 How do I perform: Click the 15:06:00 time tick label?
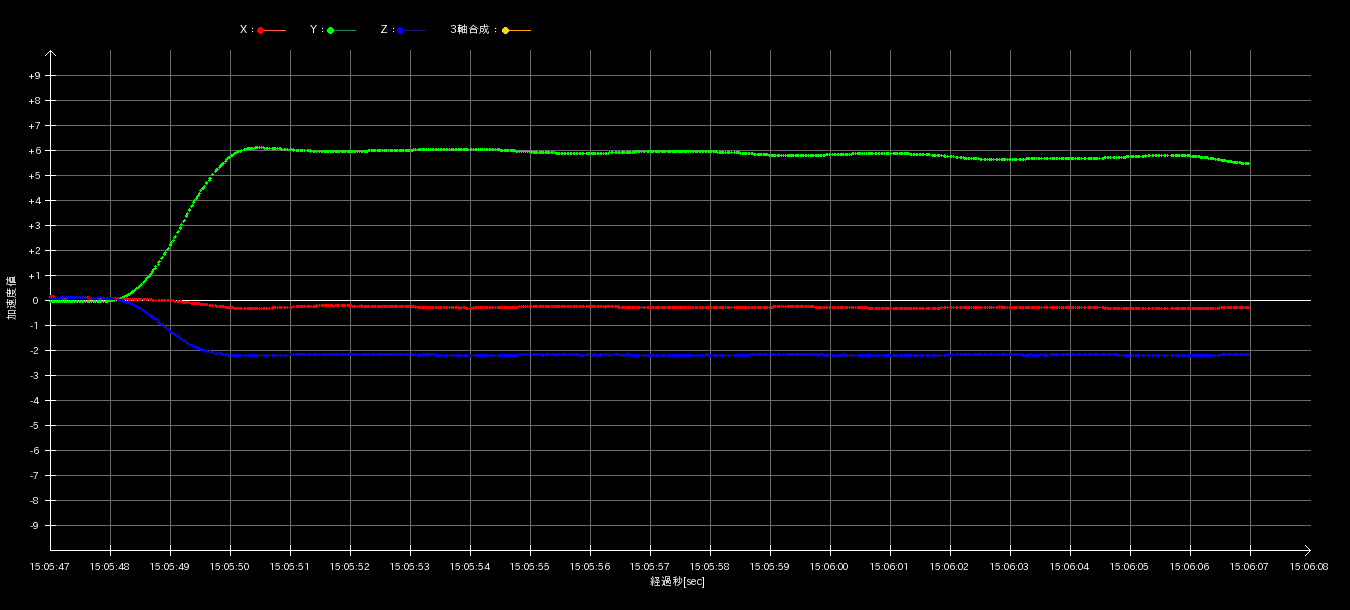tap(829, 567)
